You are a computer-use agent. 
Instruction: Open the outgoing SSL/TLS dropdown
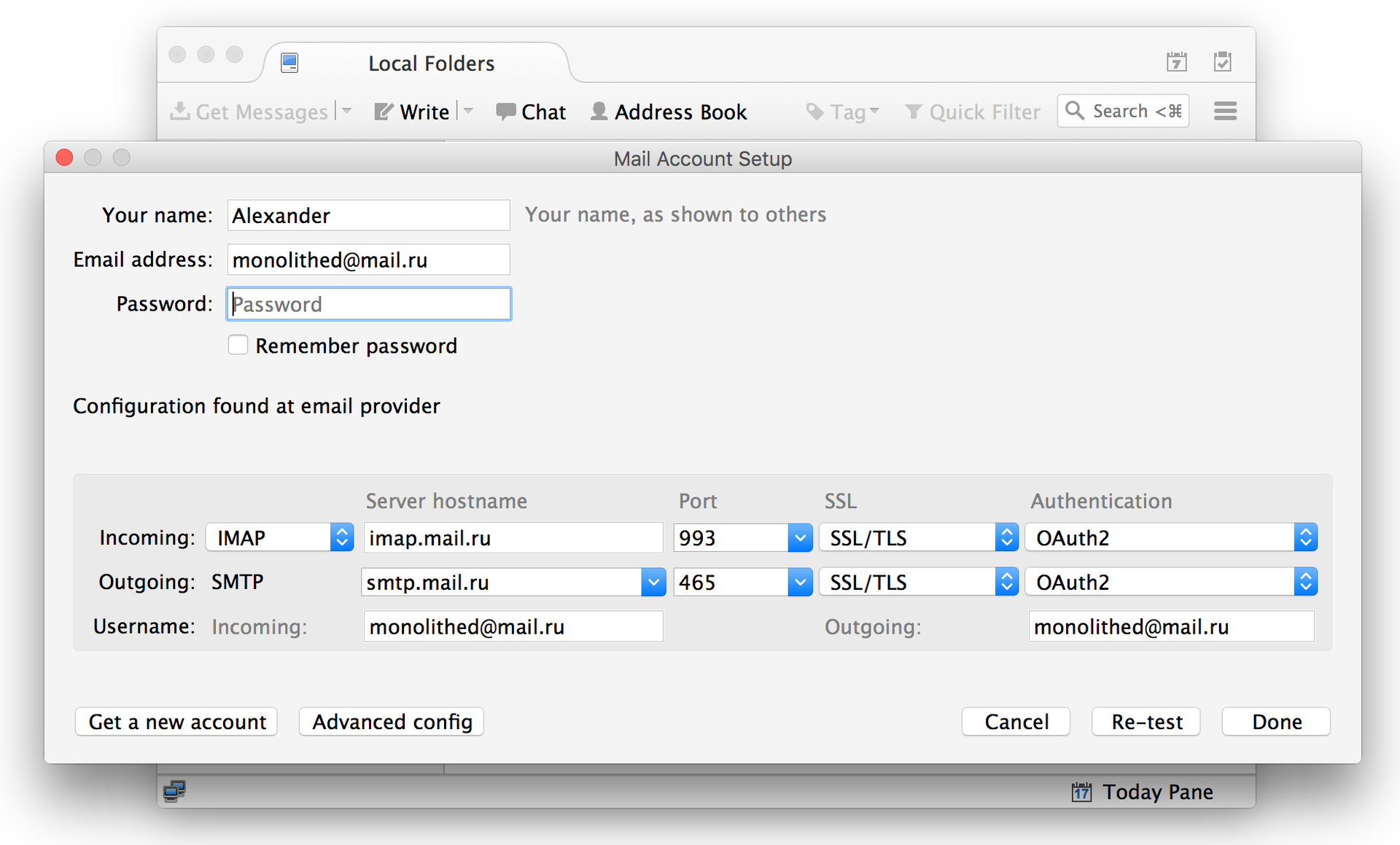918,582
